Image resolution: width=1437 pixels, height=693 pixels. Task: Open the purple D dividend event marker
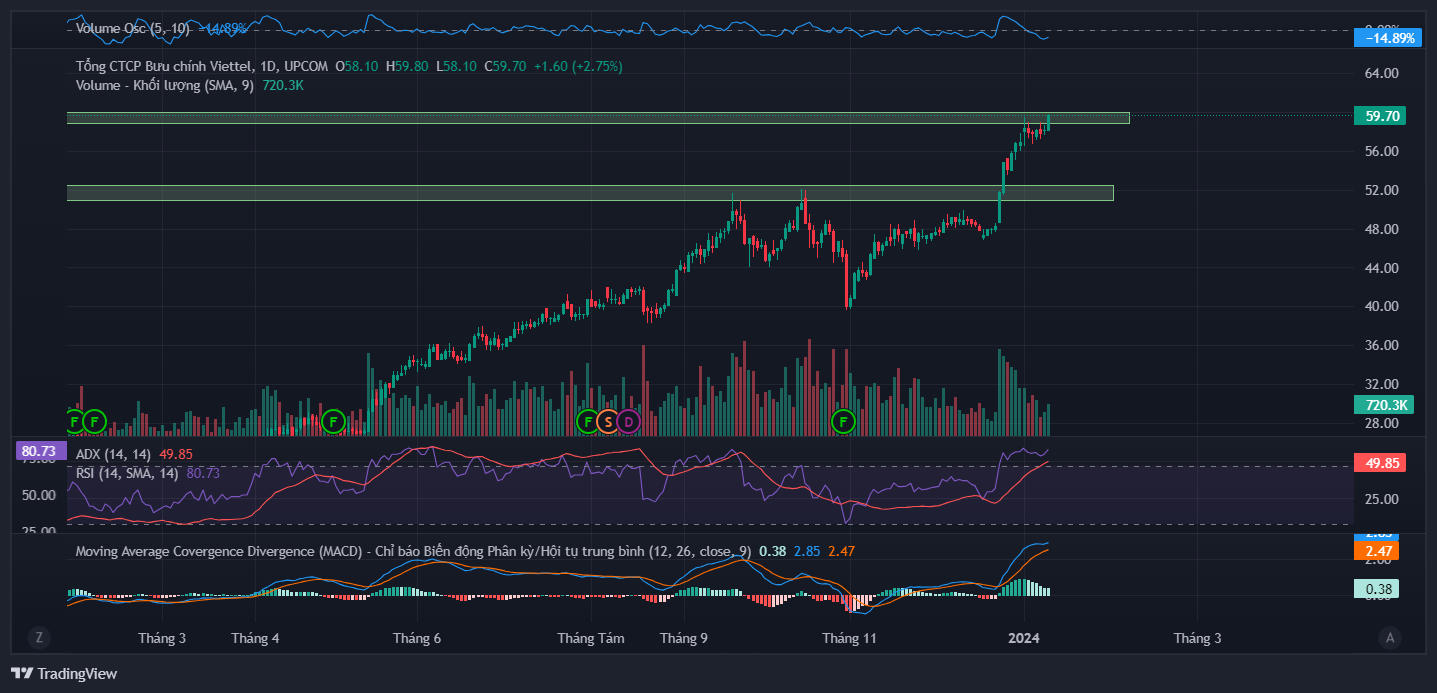click(627, 421)
